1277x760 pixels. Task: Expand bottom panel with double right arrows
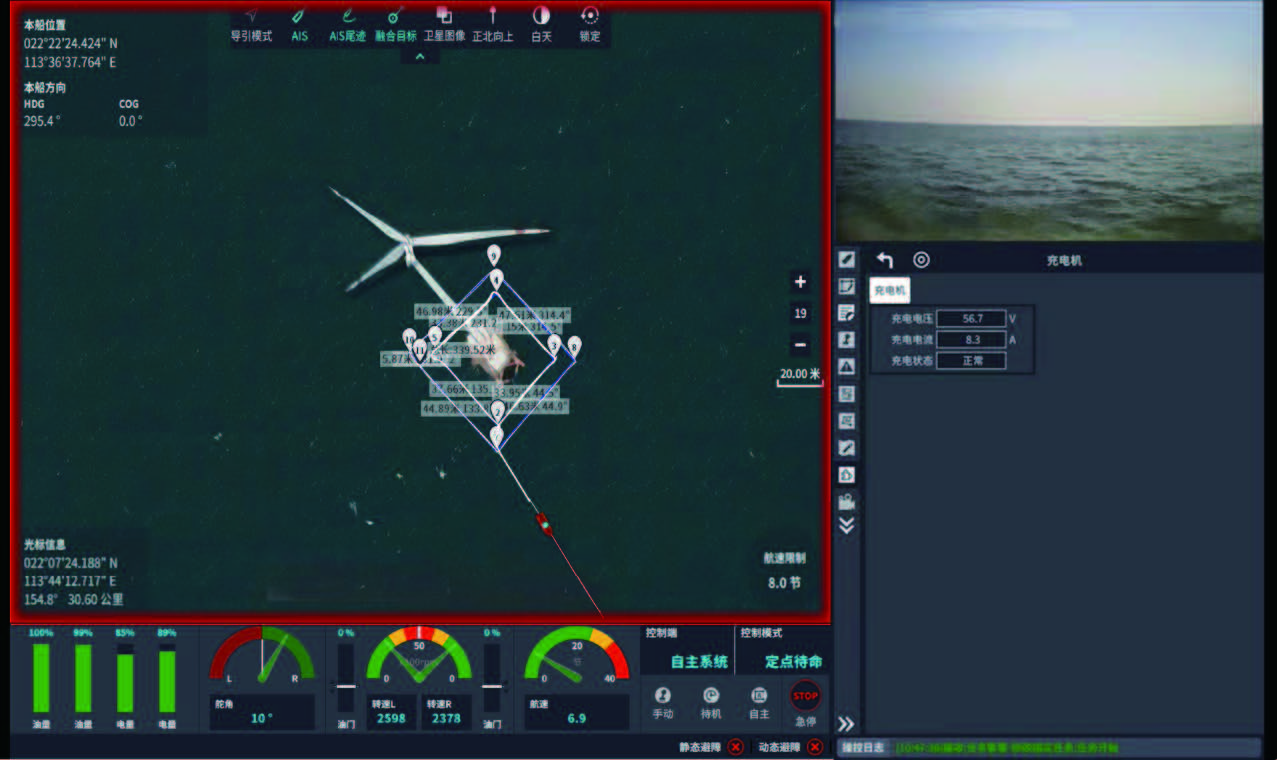(846, 724)
